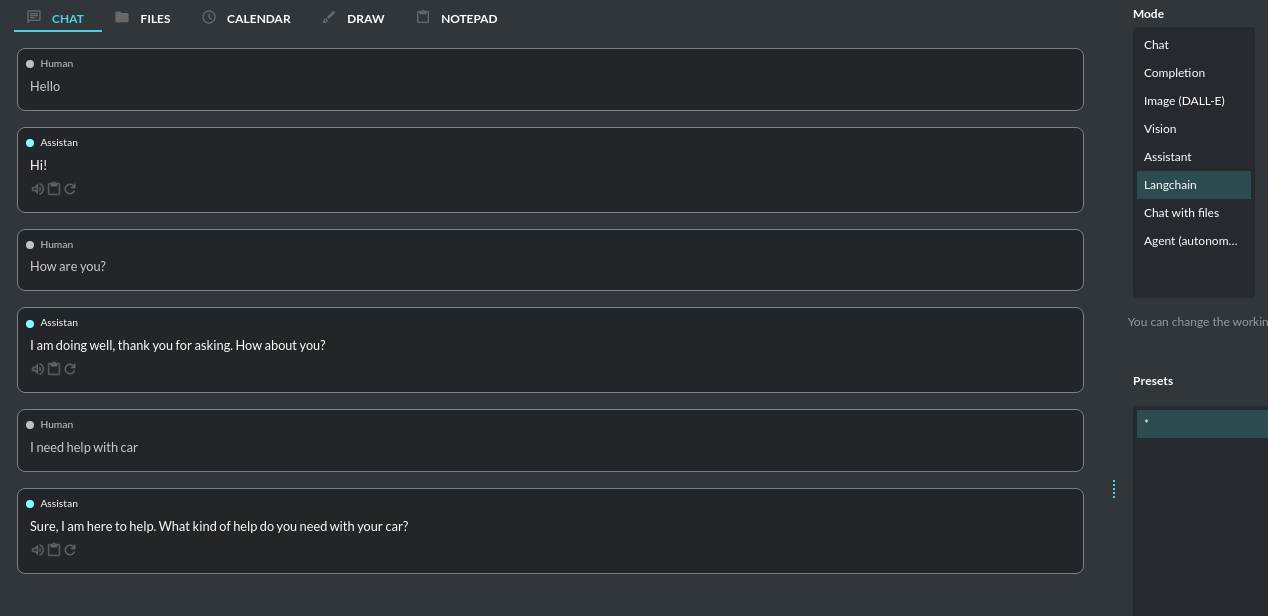Click the dotted panel resize handle
Viewport: 1268px width, 616px height.
(1114, 489)
